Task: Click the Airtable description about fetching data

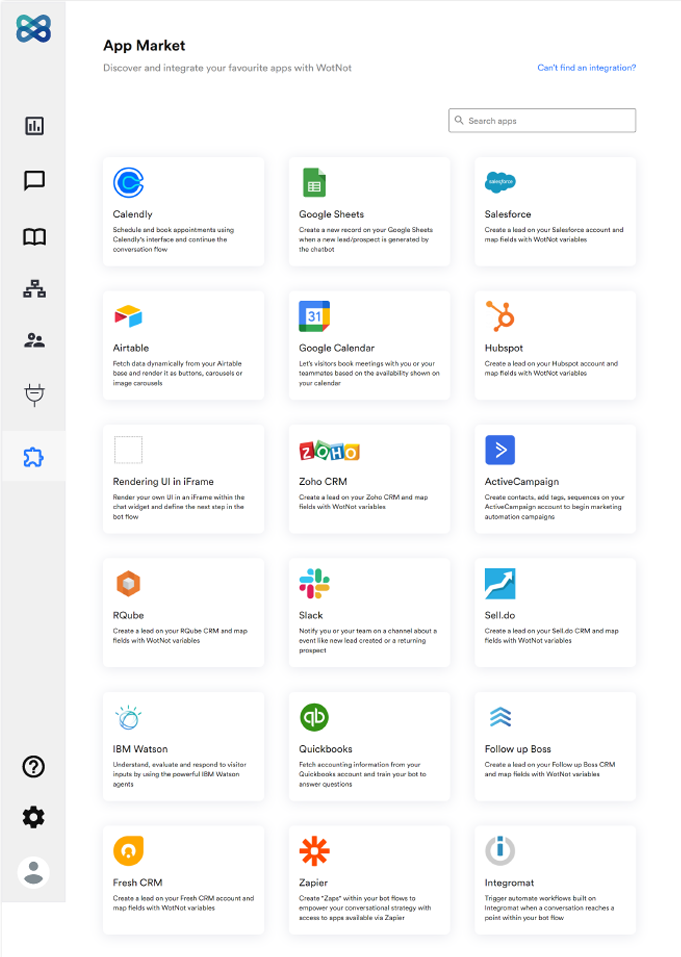Action: pyautogui.click(x=178, y=373)
